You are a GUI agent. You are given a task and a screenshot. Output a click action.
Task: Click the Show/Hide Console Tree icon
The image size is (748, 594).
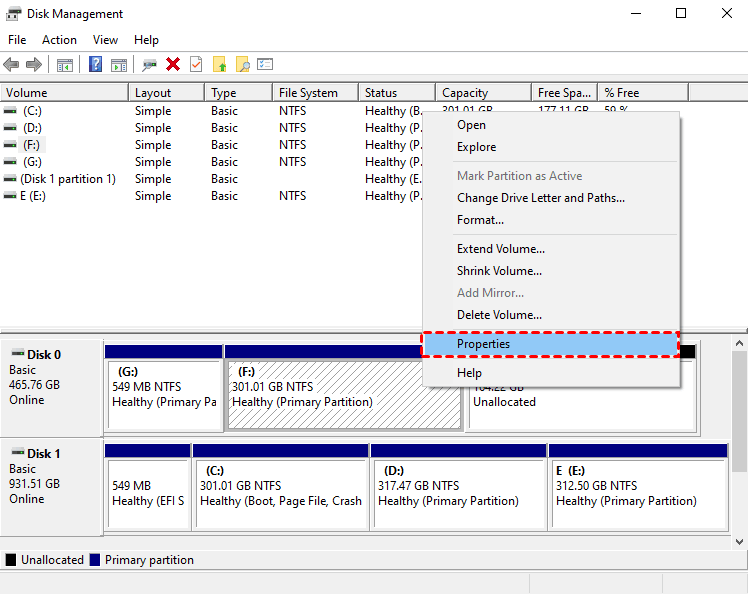pyautogui.click(x=65, y=65)
